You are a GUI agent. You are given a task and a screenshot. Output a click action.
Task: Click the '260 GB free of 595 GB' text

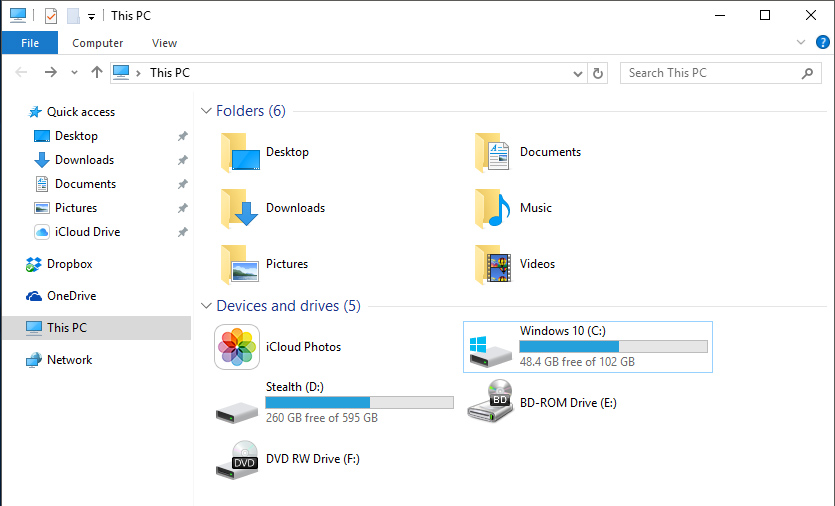322,418
